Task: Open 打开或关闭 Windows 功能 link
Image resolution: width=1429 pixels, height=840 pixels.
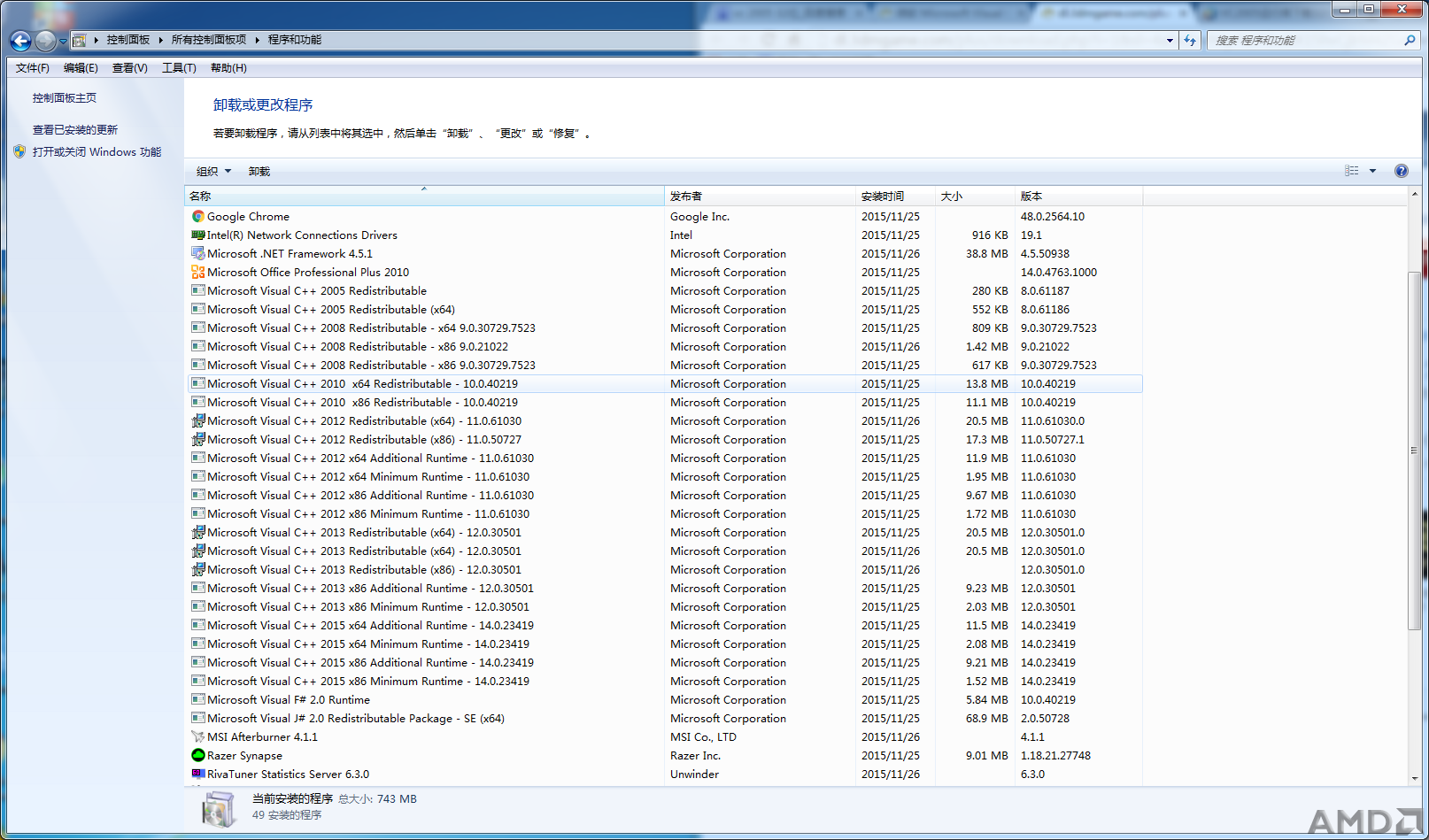Action: (x=97, y=152)
